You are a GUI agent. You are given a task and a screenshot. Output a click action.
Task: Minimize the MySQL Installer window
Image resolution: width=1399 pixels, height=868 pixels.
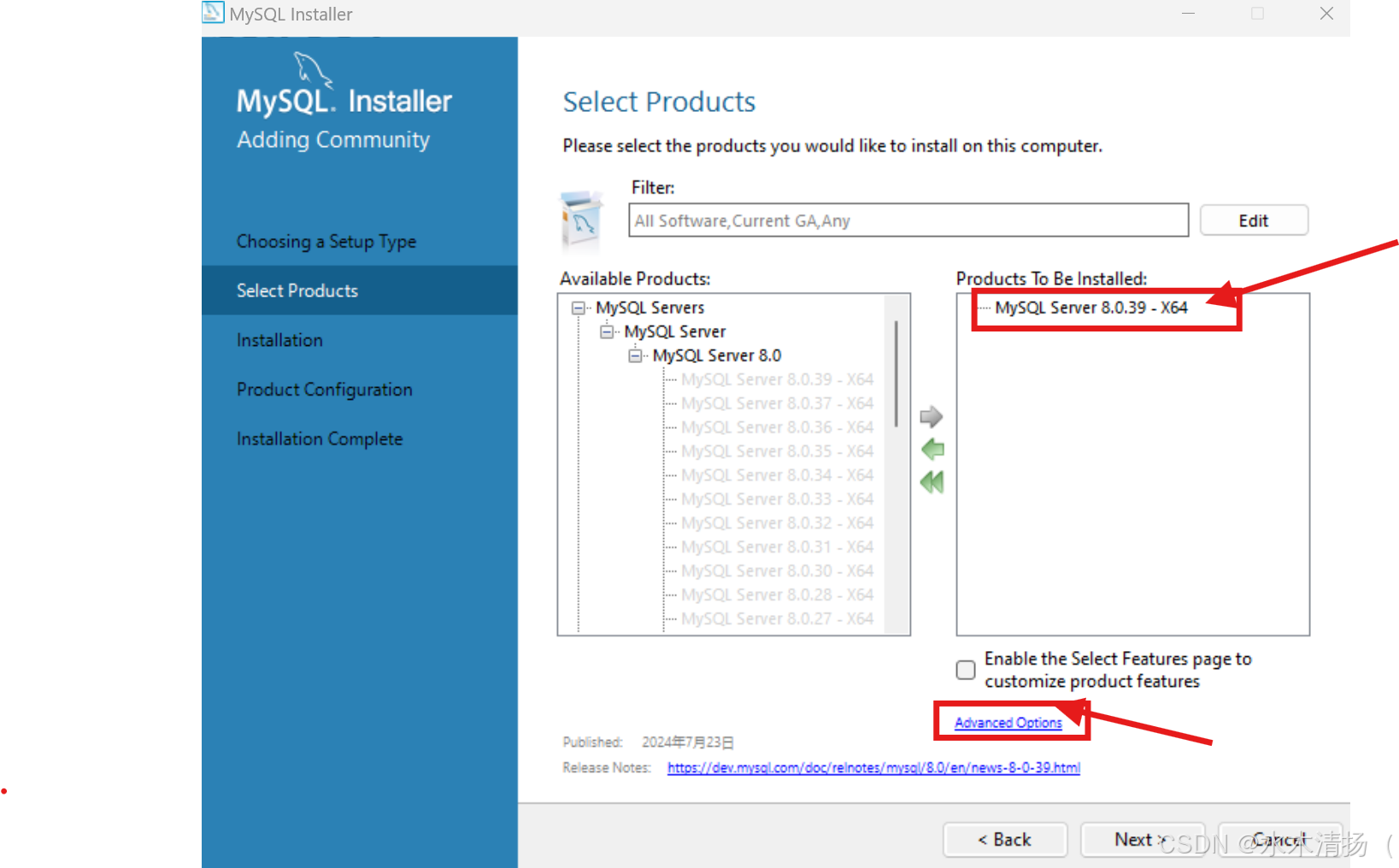pyautogui.click(x=1188, y=13)
